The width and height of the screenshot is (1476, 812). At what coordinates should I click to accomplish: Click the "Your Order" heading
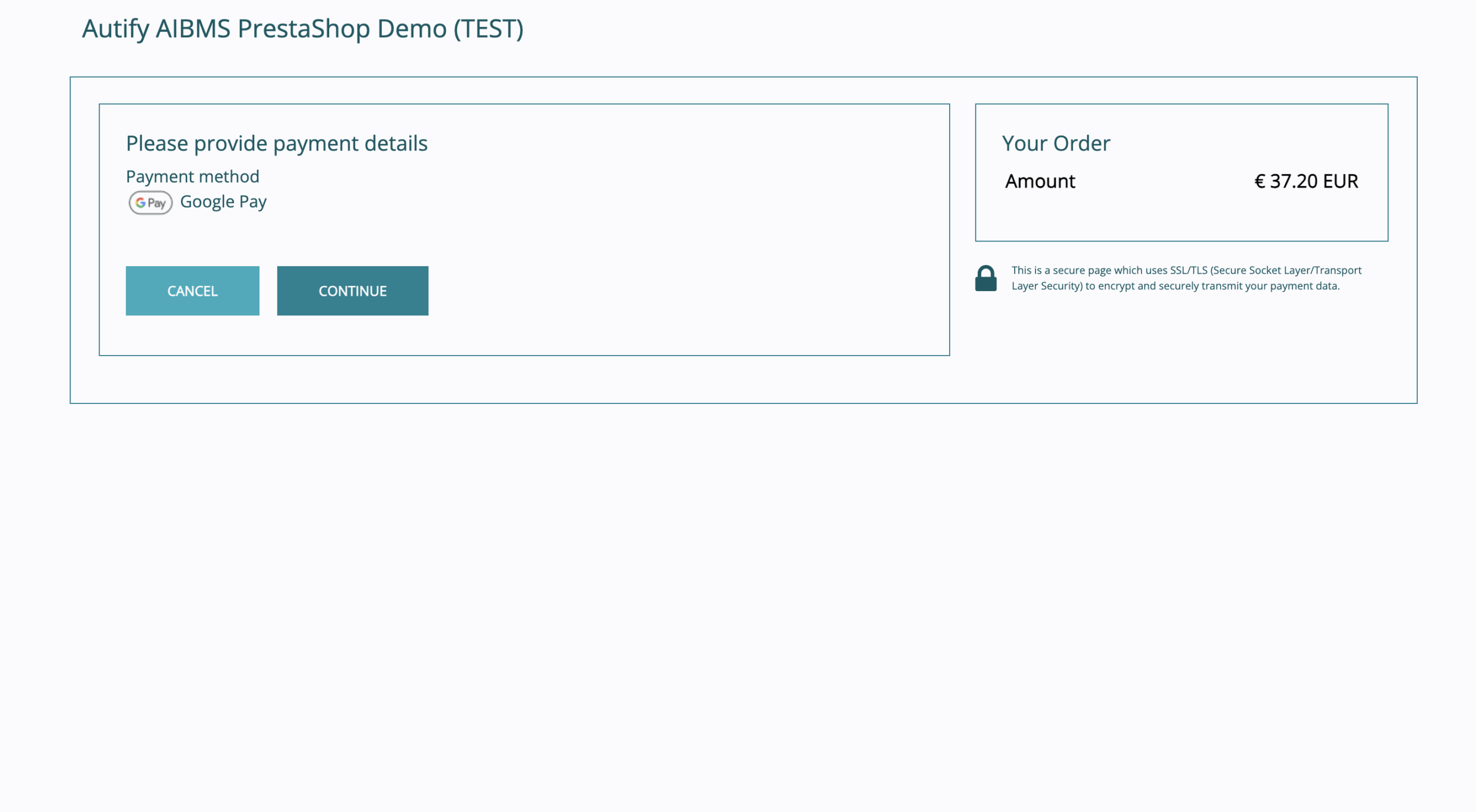point(1056,143)
